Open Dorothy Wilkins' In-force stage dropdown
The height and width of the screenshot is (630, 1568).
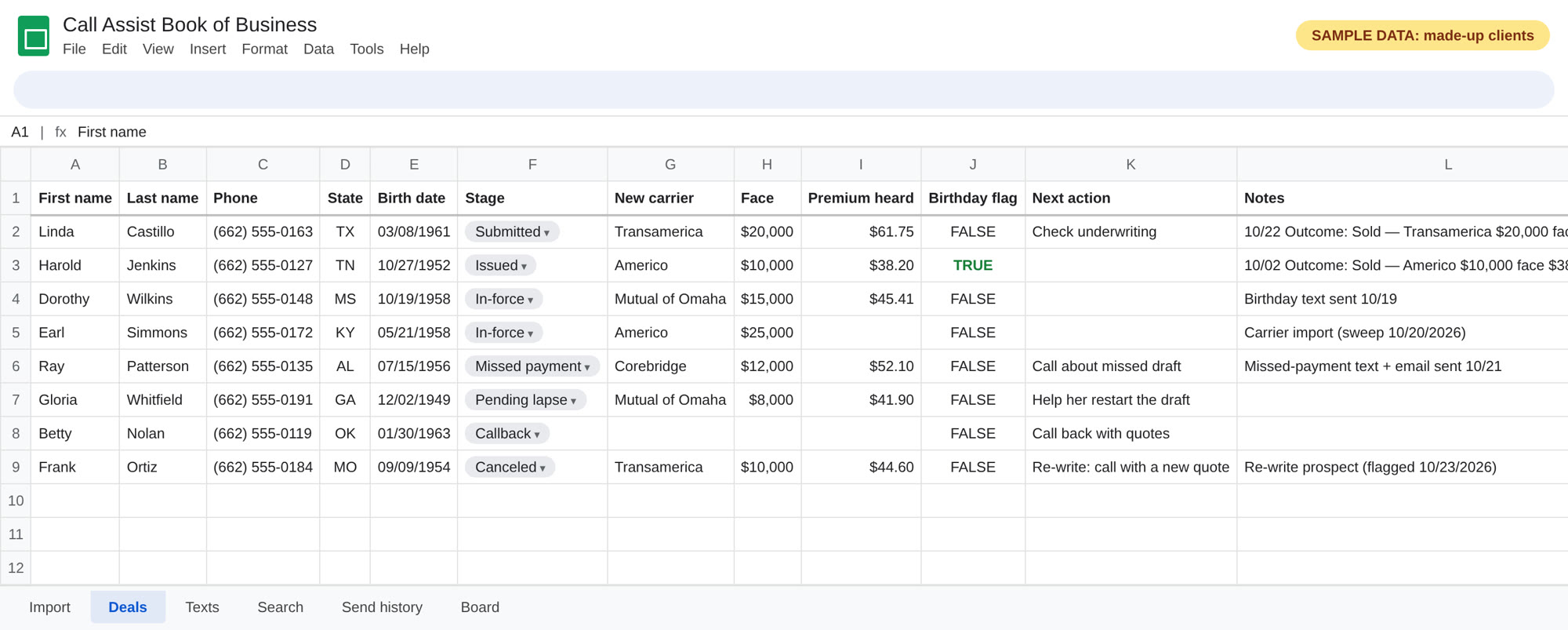point(503,299)
